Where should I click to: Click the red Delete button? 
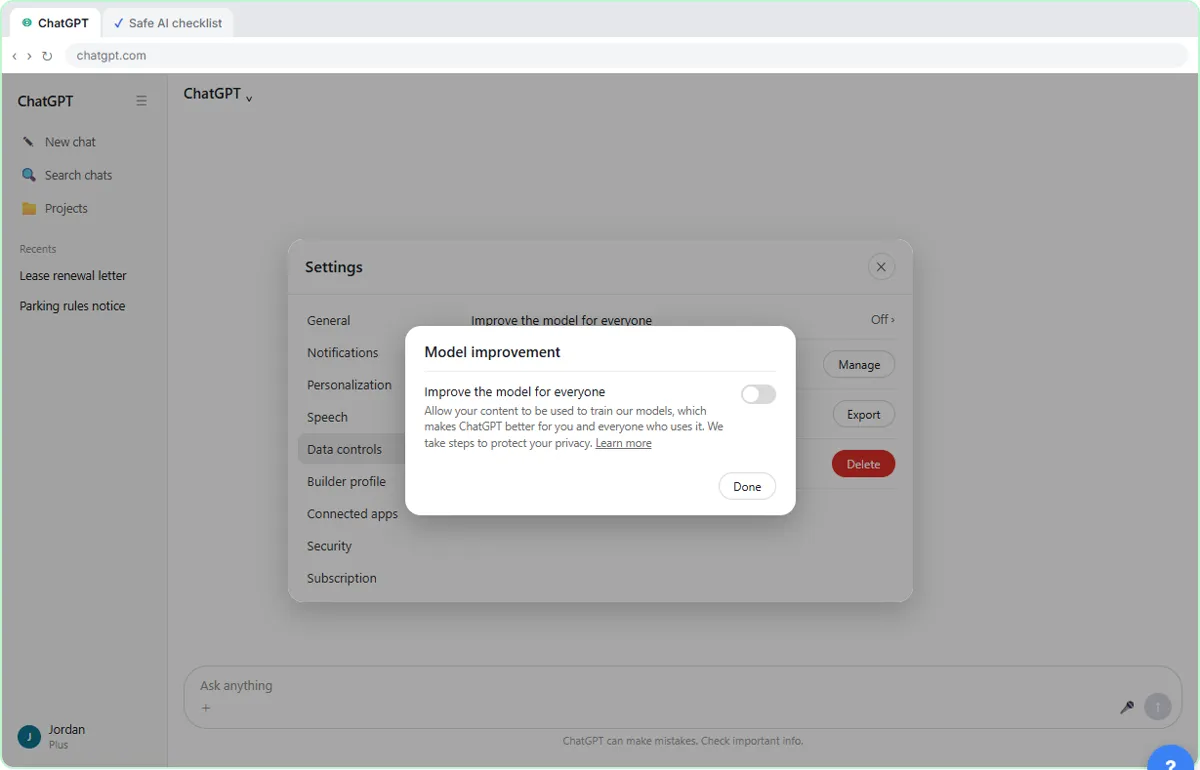tap(863, 464)
